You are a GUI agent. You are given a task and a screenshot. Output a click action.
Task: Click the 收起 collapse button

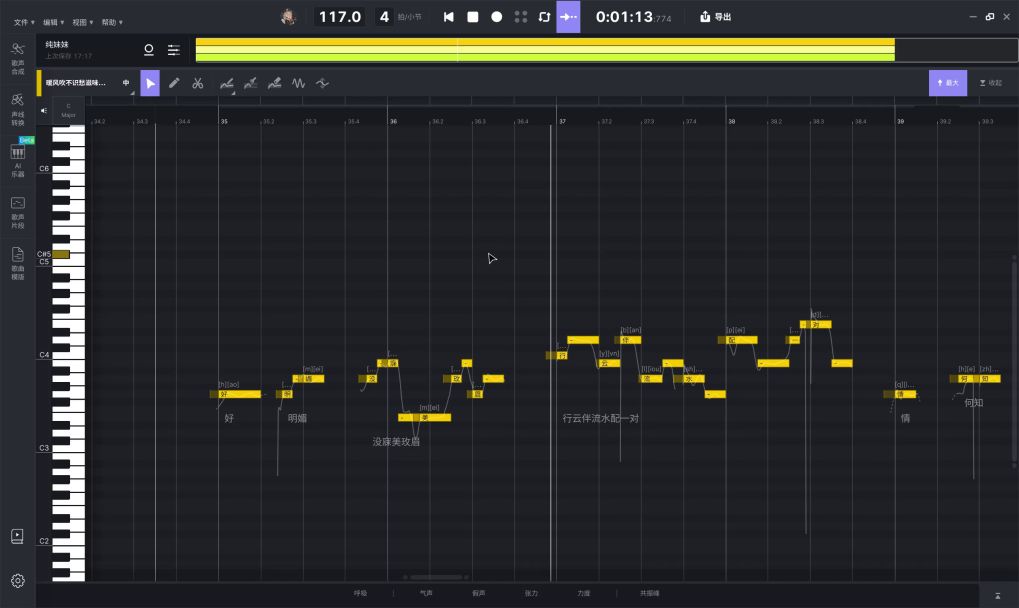990,83
